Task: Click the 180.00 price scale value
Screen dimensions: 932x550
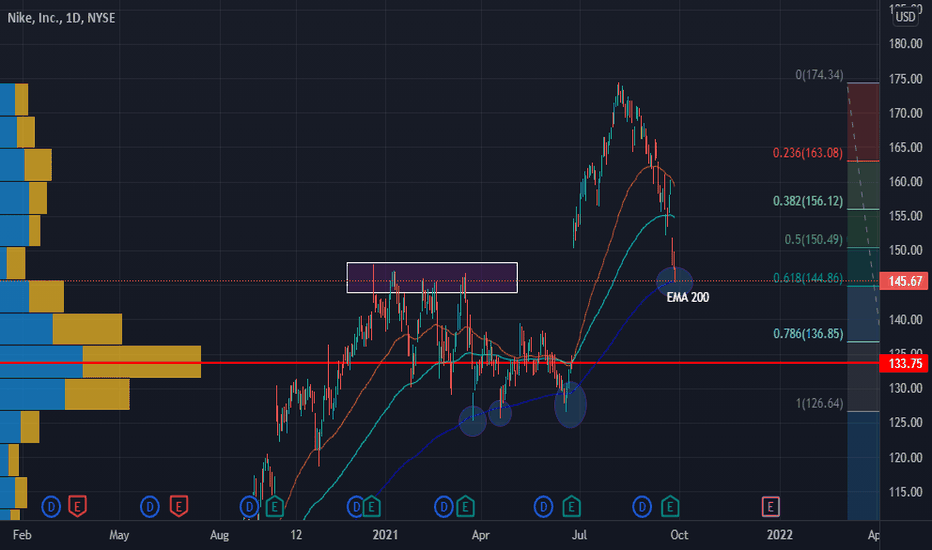Action: click(x=906, y=43)
